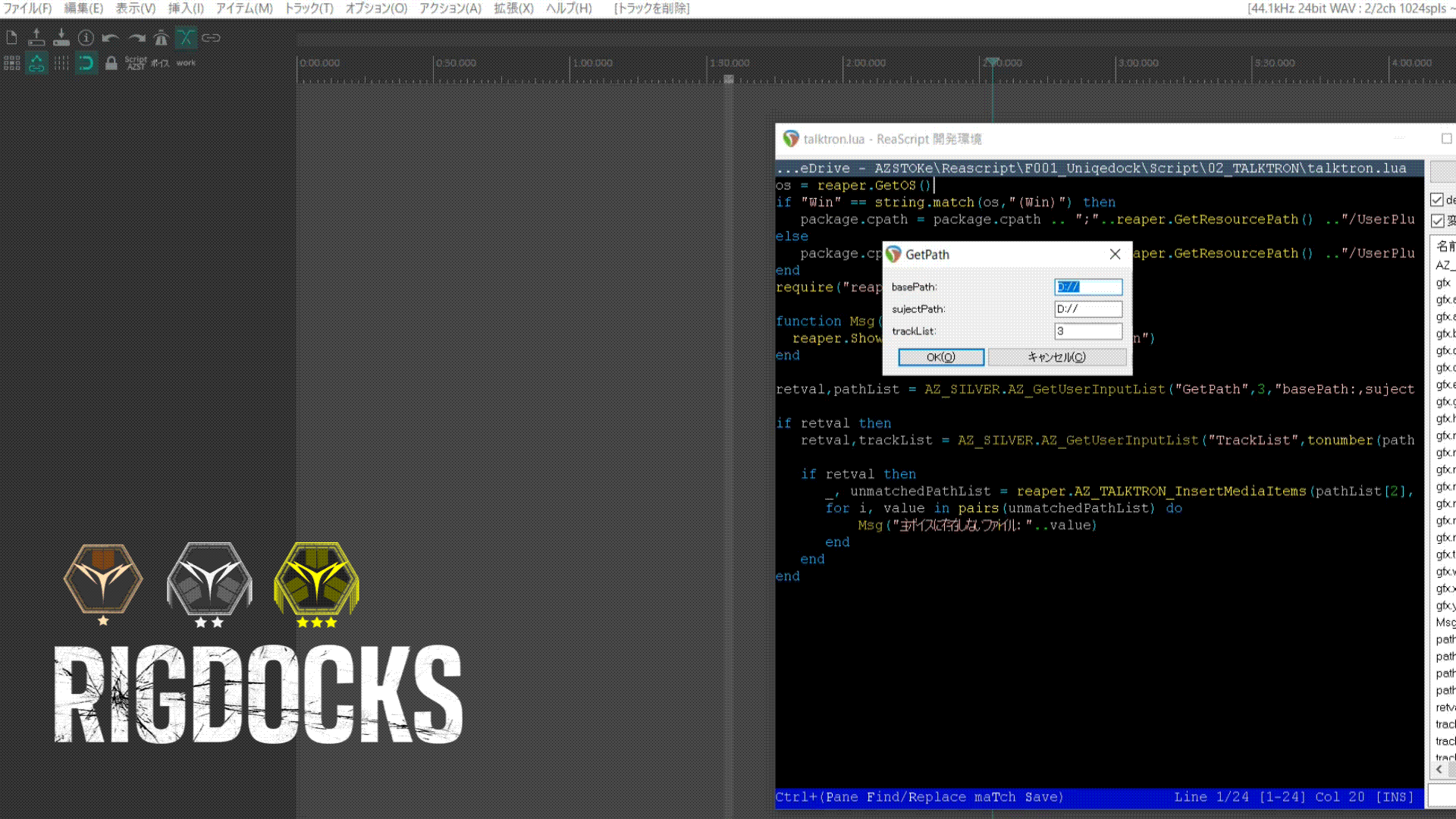Click the New Project file icon
Viewport: 1456px width, 819px height.
[11, 38]
